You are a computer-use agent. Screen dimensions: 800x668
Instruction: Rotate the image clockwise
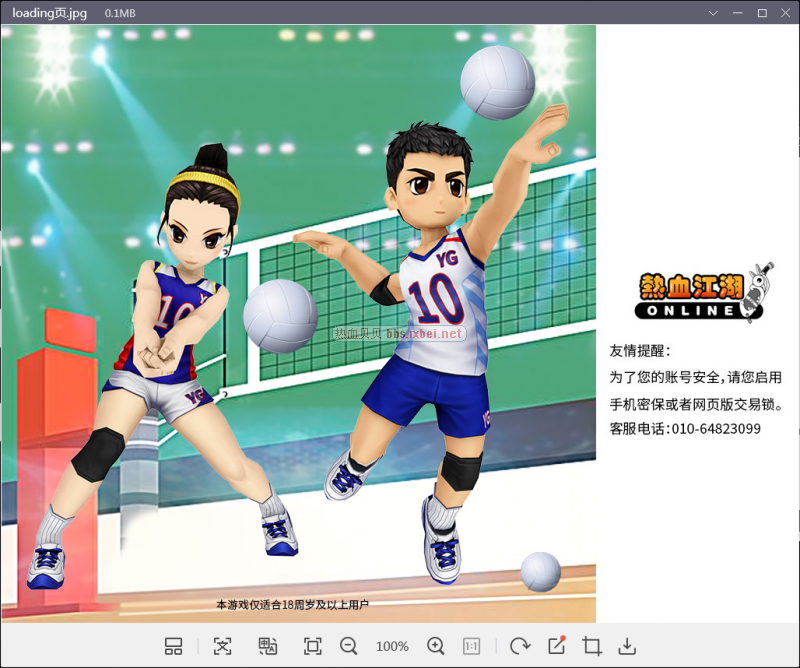pyautogui.click(x=519, y=646)
